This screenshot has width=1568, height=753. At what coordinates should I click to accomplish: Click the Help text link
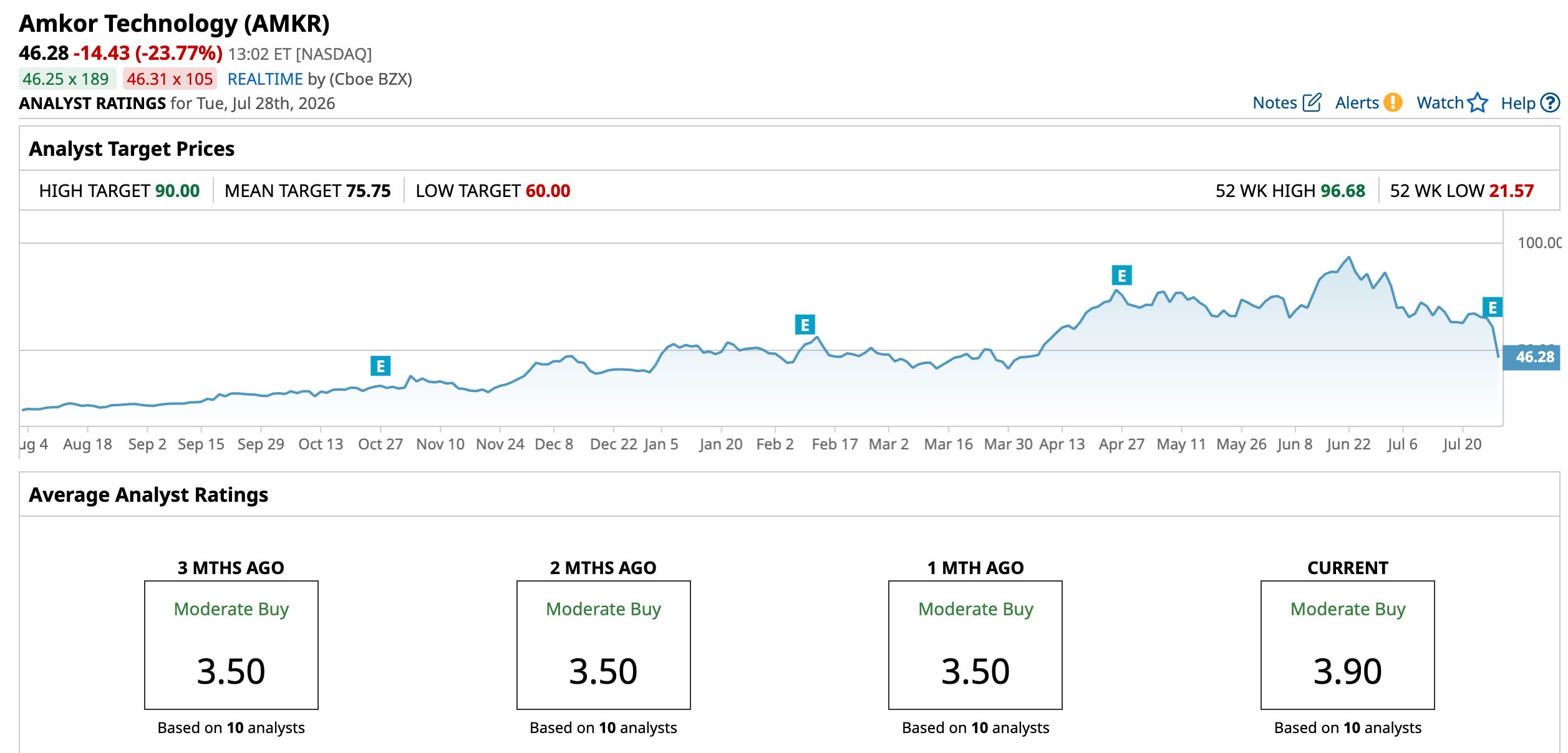tap(1517, 103)
